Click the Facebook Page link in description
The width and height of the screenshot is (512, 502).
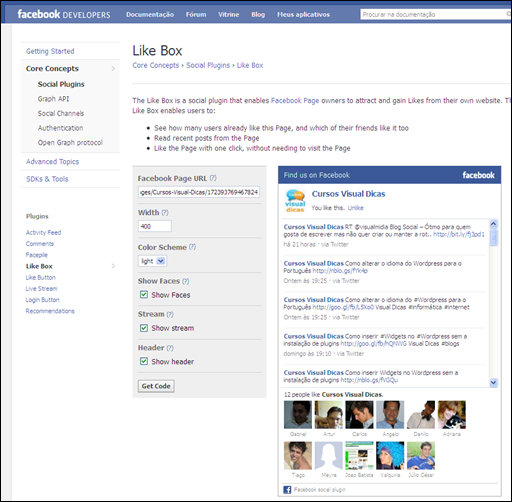[295, 100]
